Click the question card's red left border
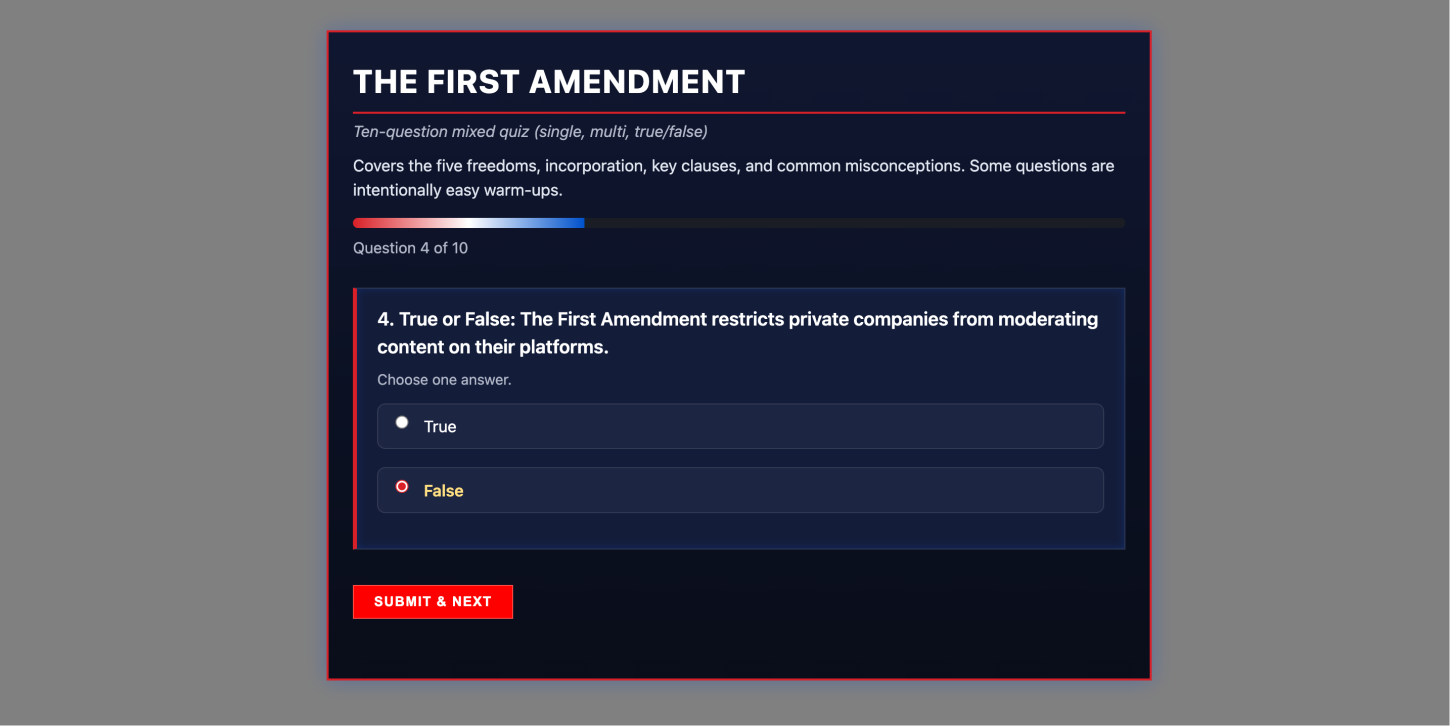This screenshot has width=1450, height=726. [x=355, y=419]
